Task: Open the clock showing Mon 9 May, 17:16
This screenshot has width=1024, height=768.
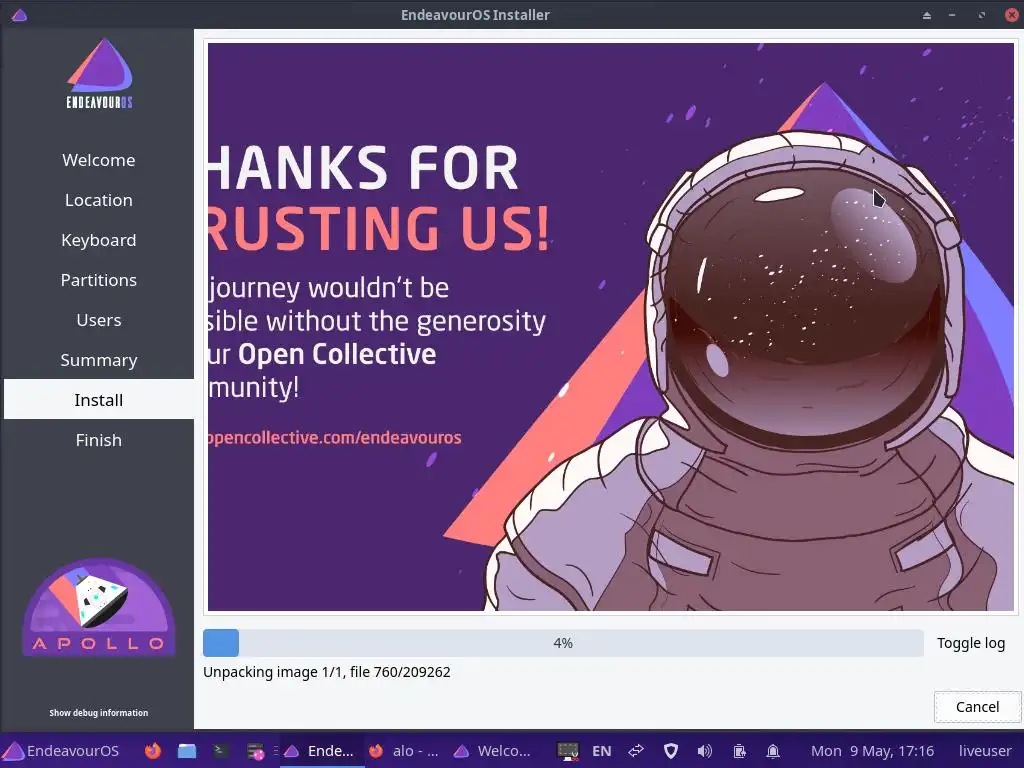Action: (x=872, y=751)
